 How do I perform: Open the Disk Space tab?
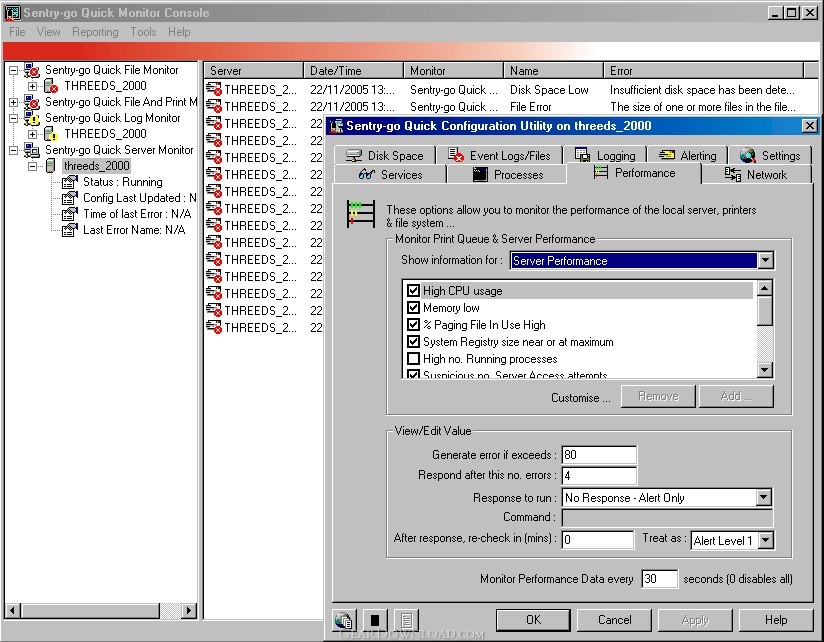(x=385, y=156)
